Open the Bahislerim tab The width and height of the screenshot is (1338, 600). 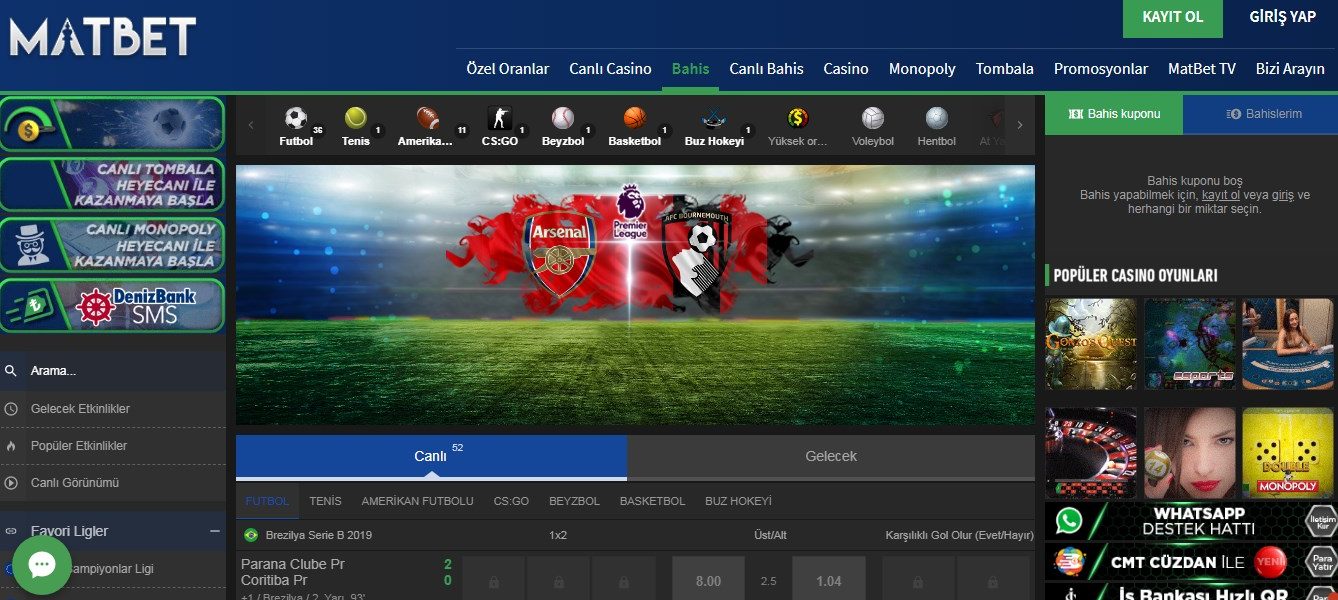point(1260,114)
